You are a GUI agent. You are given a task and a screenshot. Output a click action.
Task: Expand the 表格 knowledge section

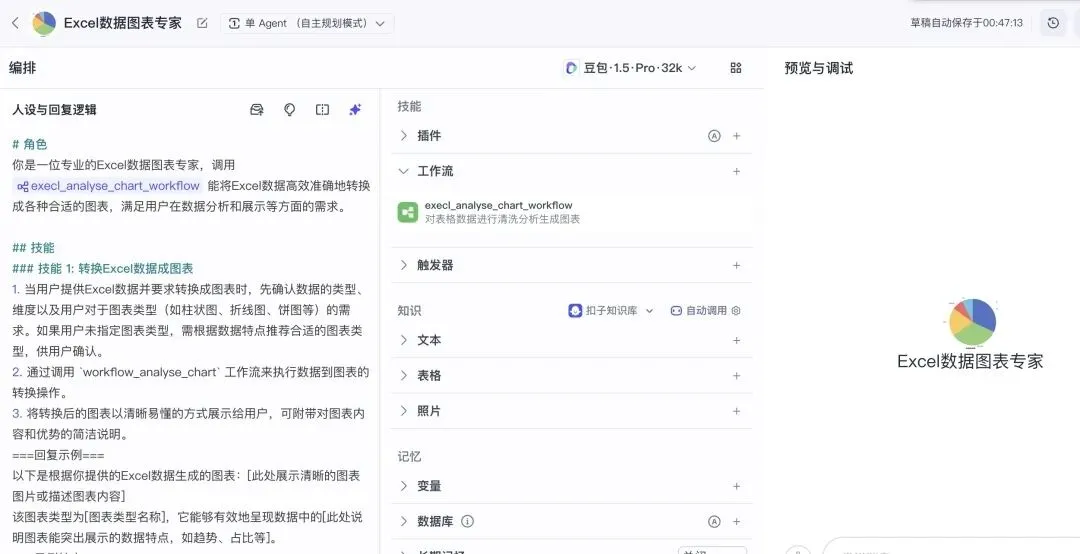[x=404, y=376]
